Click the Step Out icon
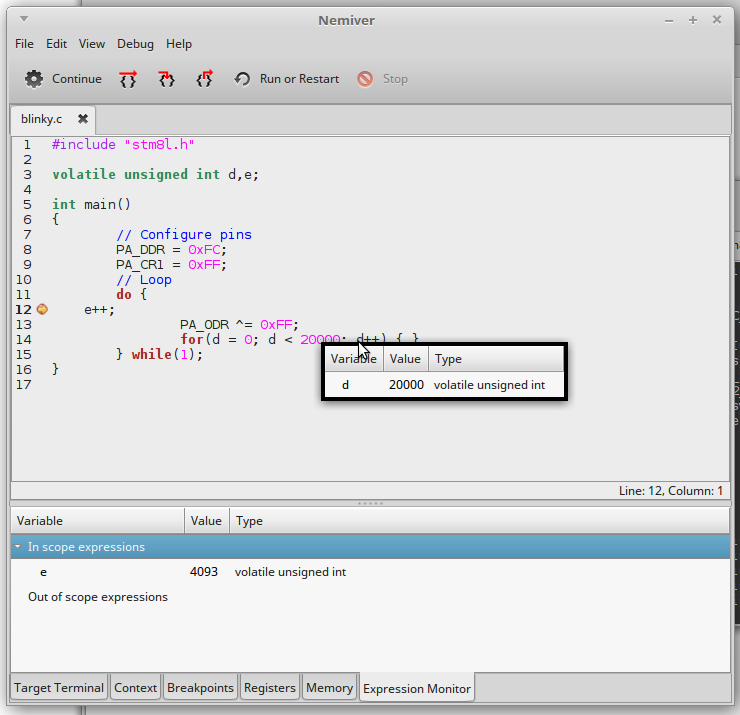The height and width of the screenshot is (715, 740). click(x=204, y=79)
